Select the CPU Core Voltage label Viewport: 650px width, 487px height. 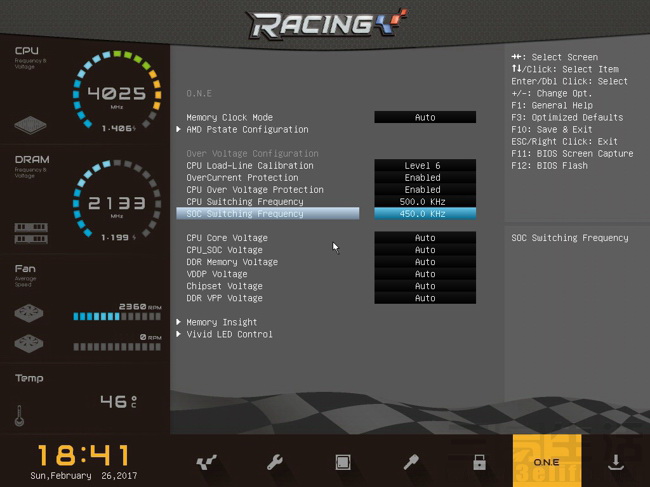tap(227, 238)
